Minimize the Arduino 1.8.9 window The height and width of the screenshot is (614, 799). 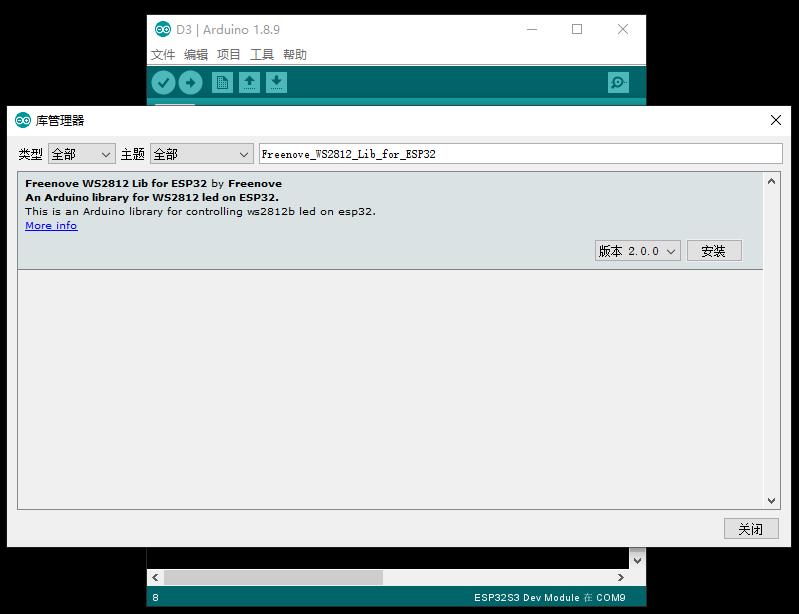click(532, 29)
